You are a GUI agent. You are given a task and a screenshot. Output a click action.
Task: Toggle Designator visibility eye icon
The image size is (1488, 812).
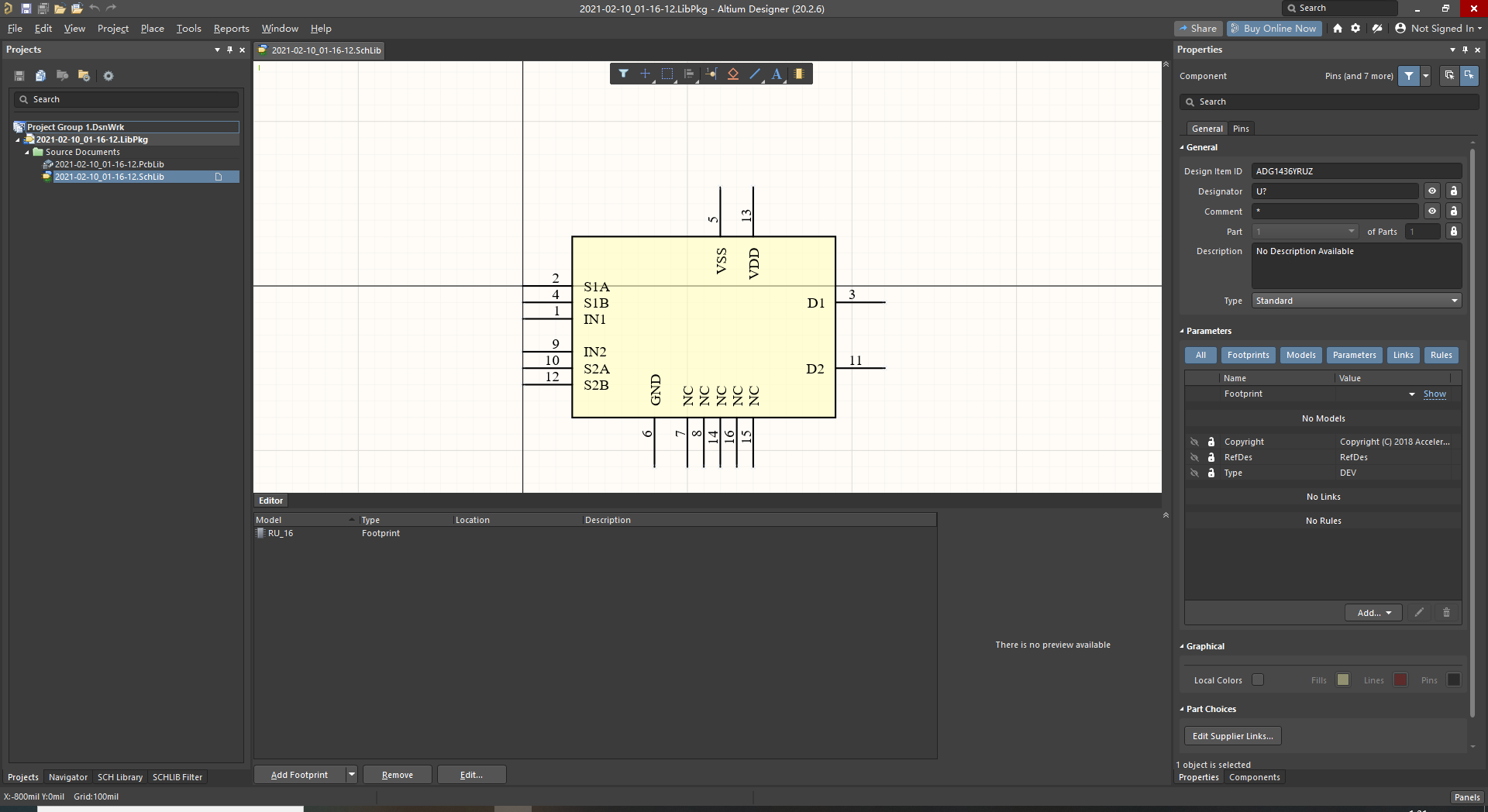click(1432, 191)
